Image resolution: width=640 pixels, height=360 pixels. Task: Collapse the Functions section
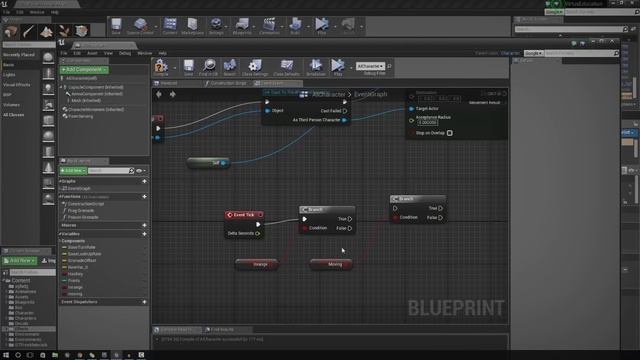60,197
